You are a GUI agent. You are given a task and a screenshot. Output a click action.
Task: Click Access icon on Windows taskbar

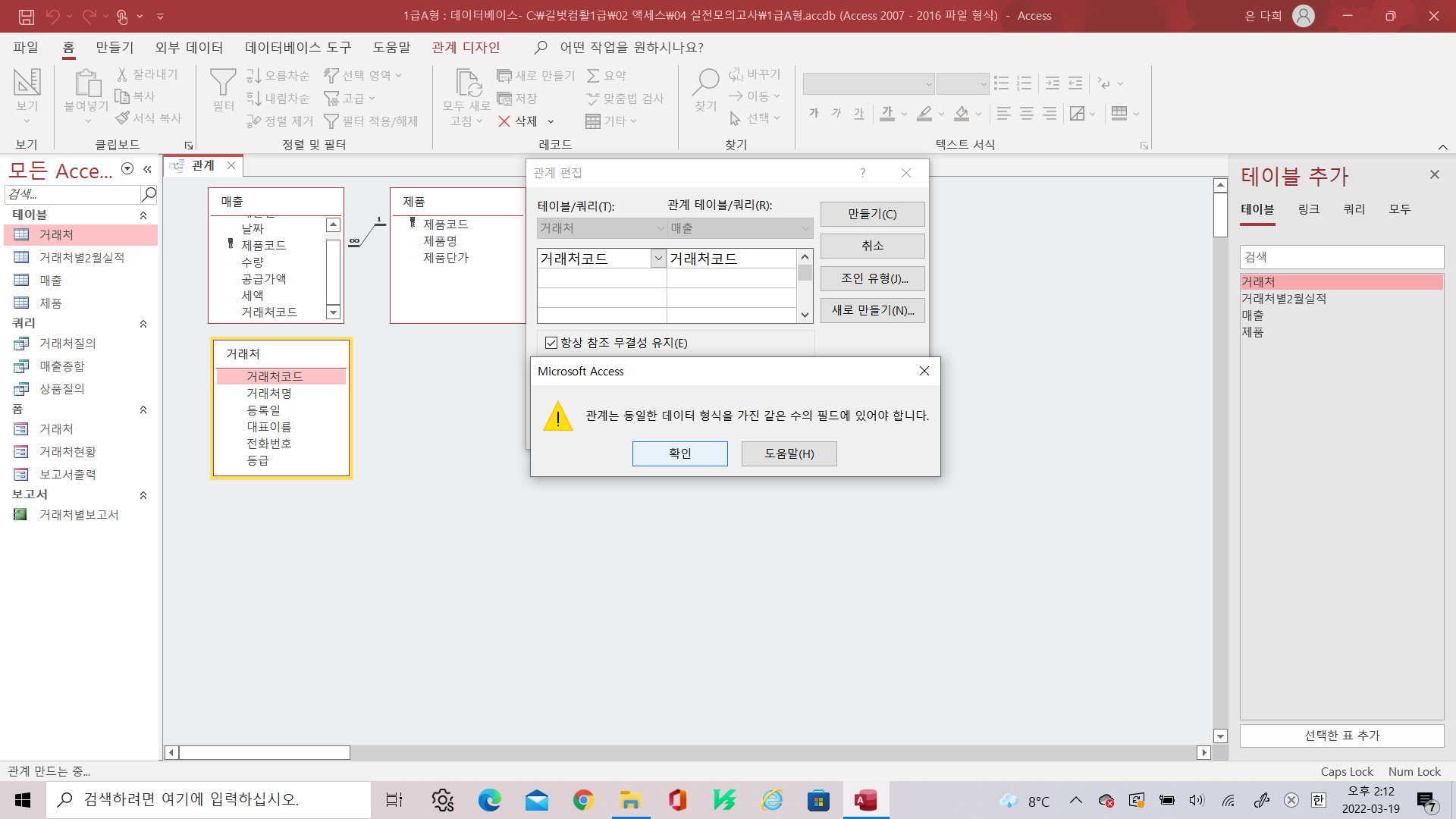[865, 800]
